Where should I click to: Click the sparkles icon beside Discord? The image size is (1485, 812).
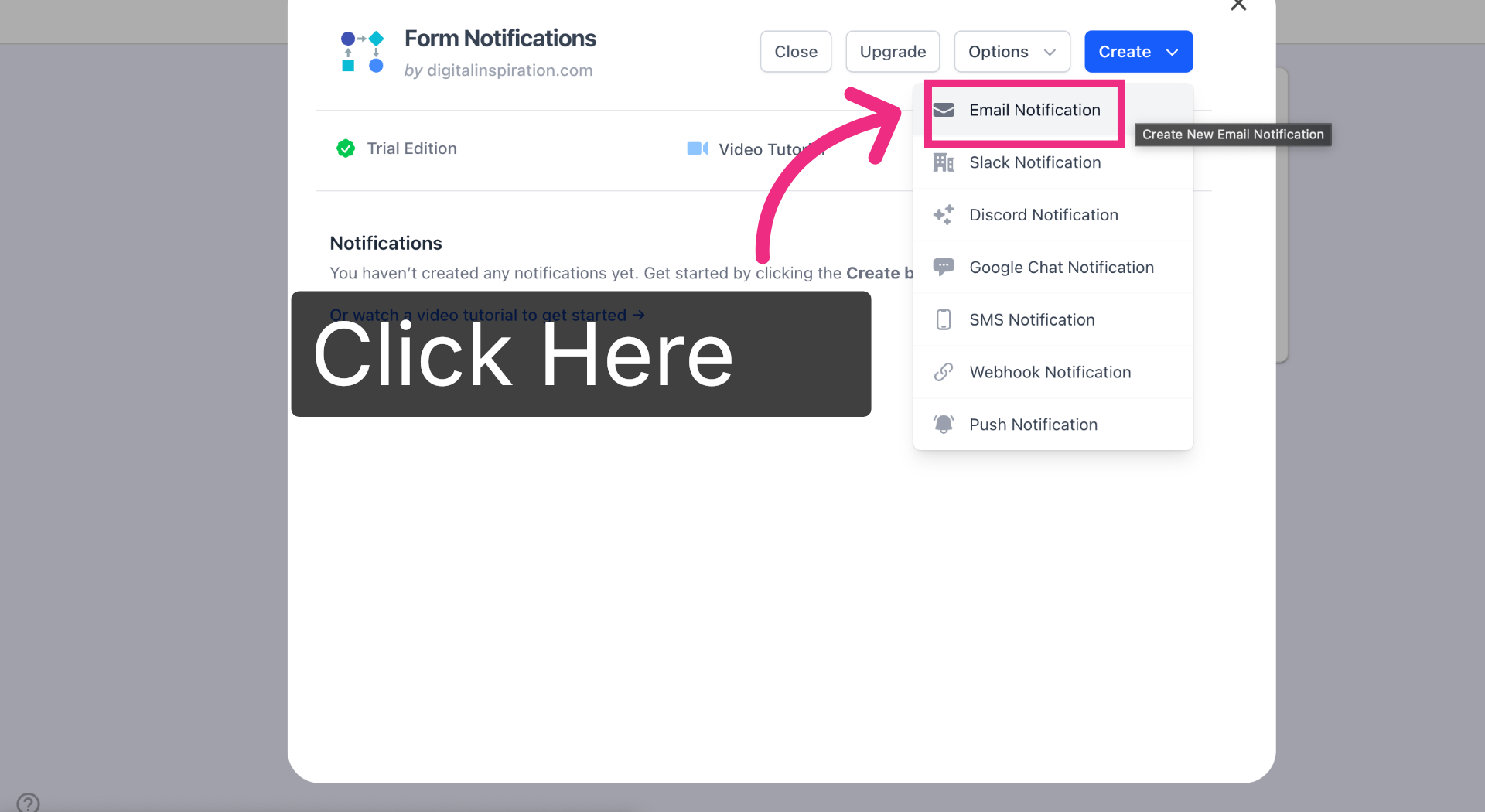(944, 215)
